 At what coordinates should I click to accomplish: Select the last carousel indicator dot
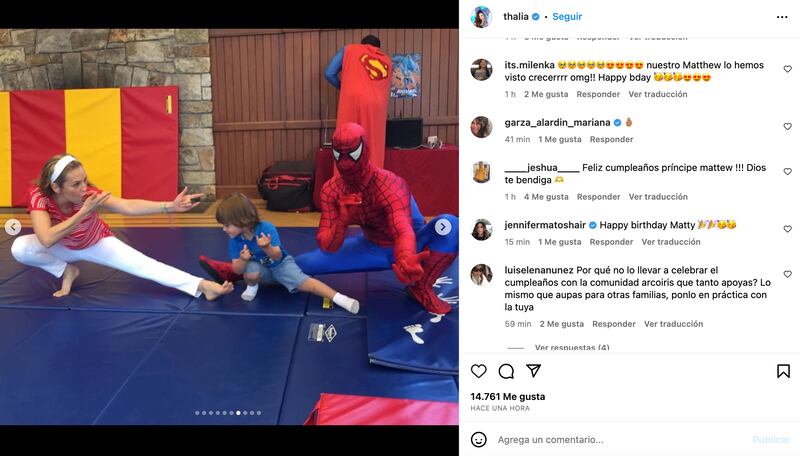pos(259,413)
